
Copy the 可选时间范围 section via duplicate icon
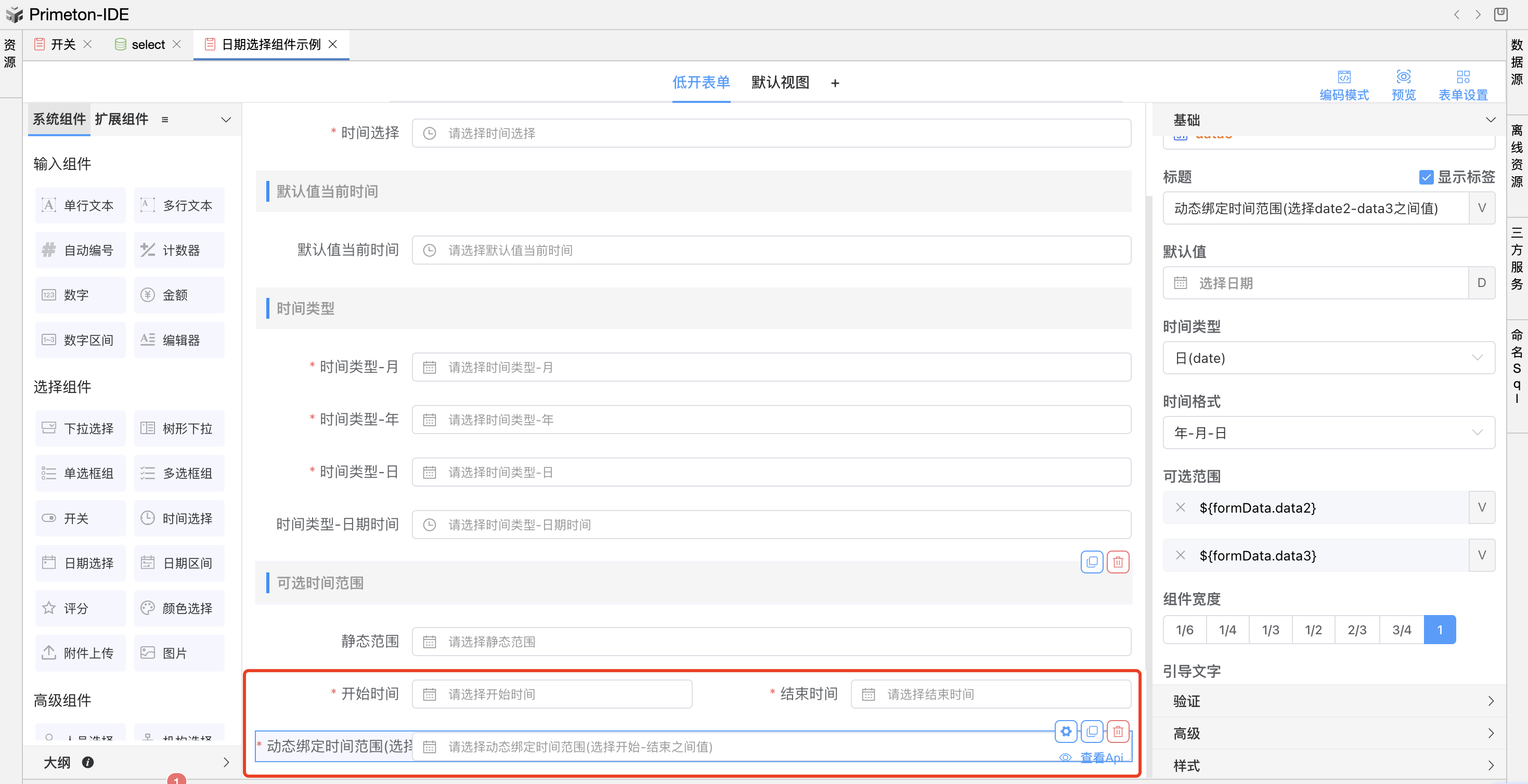(1092, 561)
